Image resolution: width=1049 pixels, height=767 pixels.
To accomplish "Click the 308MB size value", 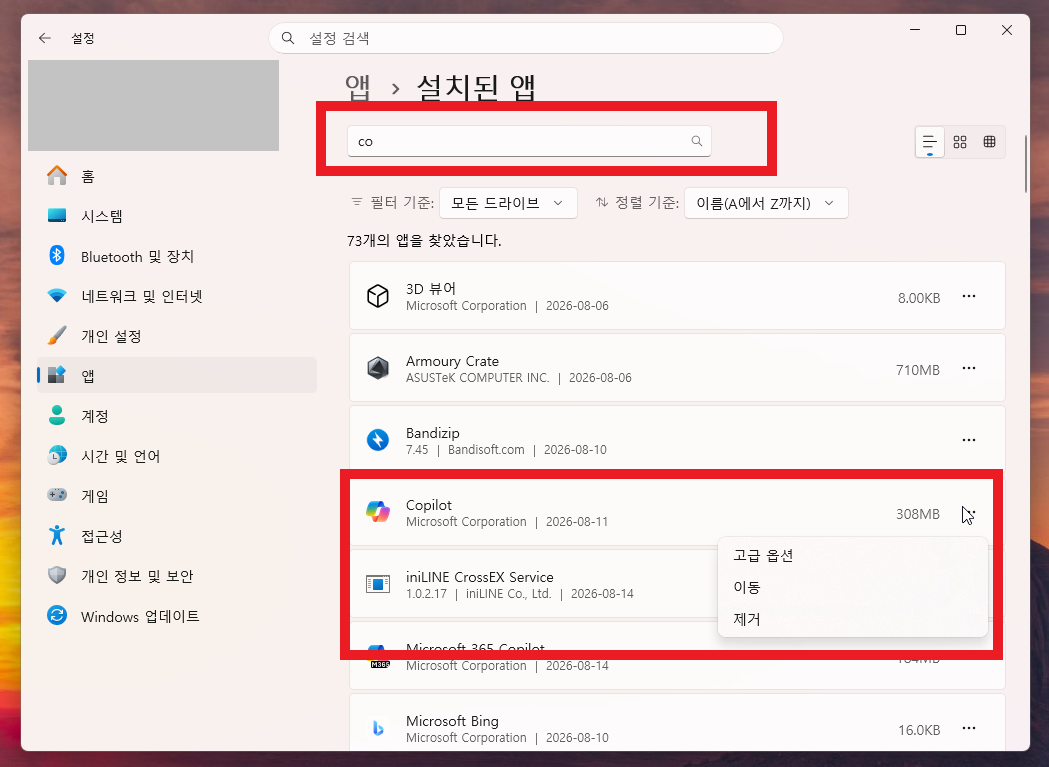I will point(918,514).
